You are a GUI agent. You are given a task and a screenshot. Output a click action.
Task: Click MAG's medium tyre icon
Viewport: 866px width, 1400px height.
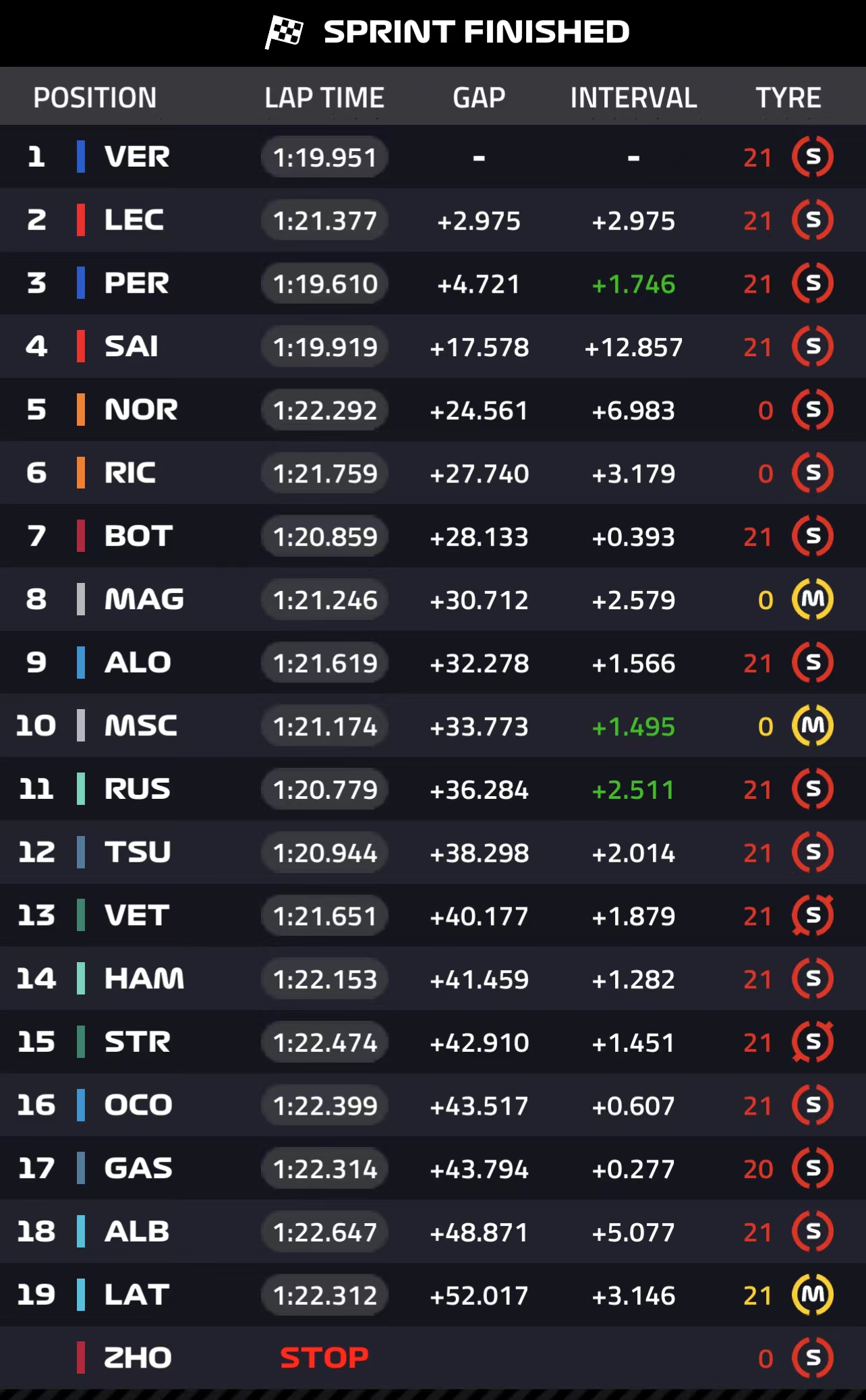point(813,599)
